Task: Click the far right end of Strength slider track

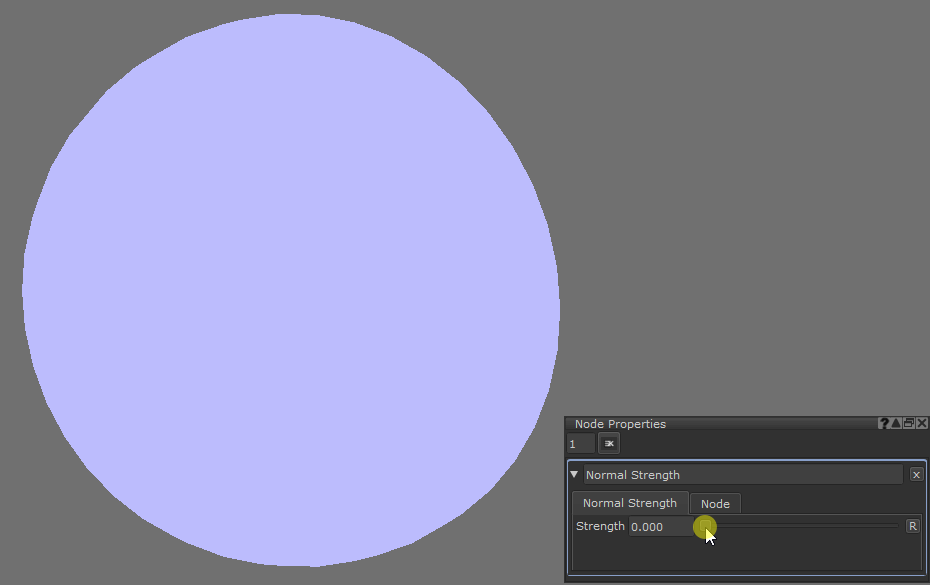Action: click(x=896, y=526)
